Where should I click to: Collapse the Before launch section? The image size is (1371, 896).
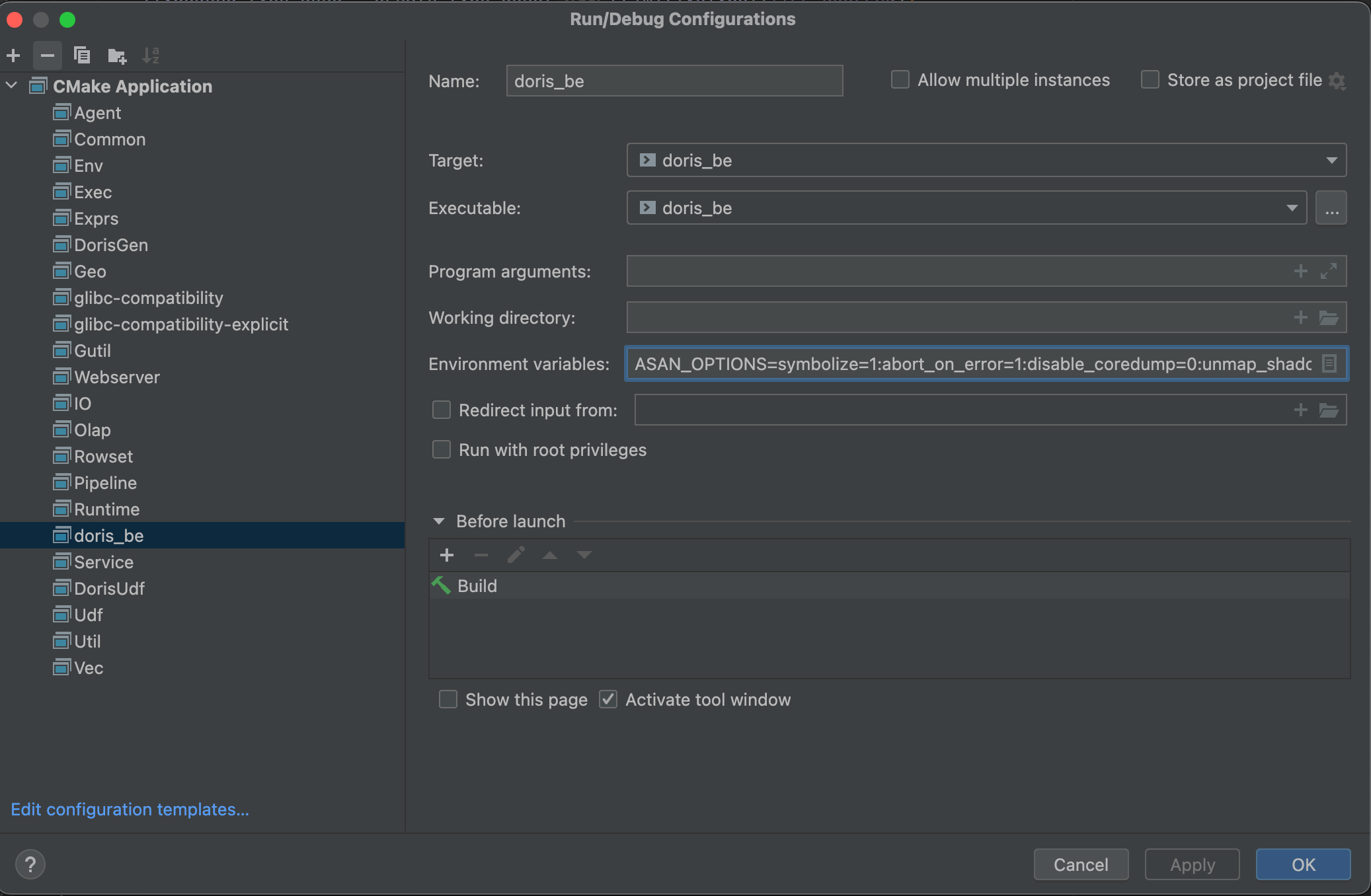(439, 521)
